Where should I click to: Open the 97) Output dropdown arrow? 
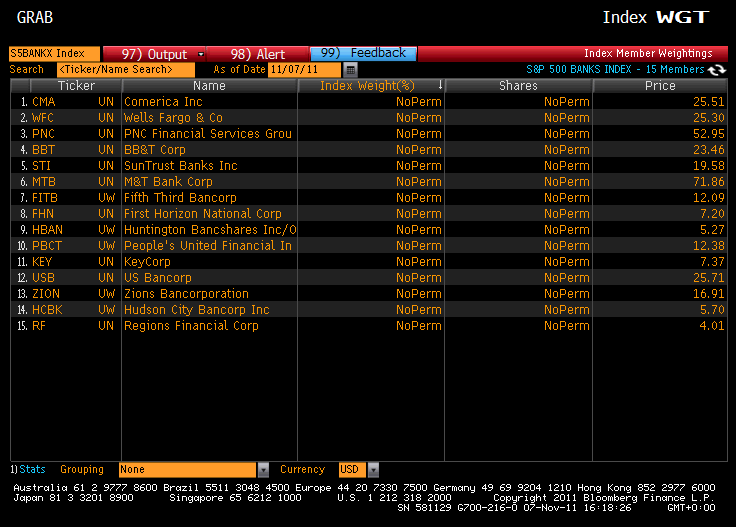(201, 54)
